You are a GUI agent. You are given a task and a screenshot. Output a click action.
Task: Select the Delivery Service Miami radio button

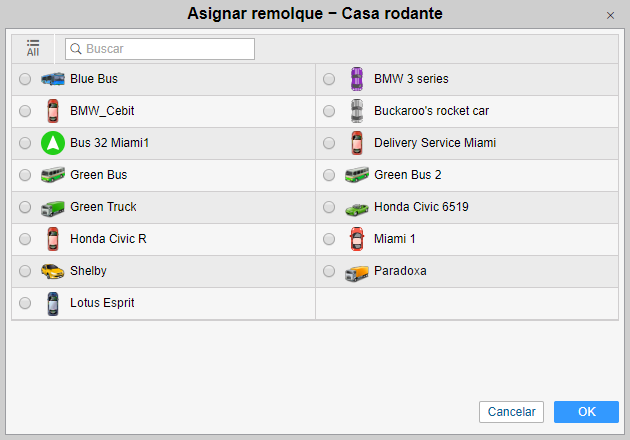pos(329,143)
